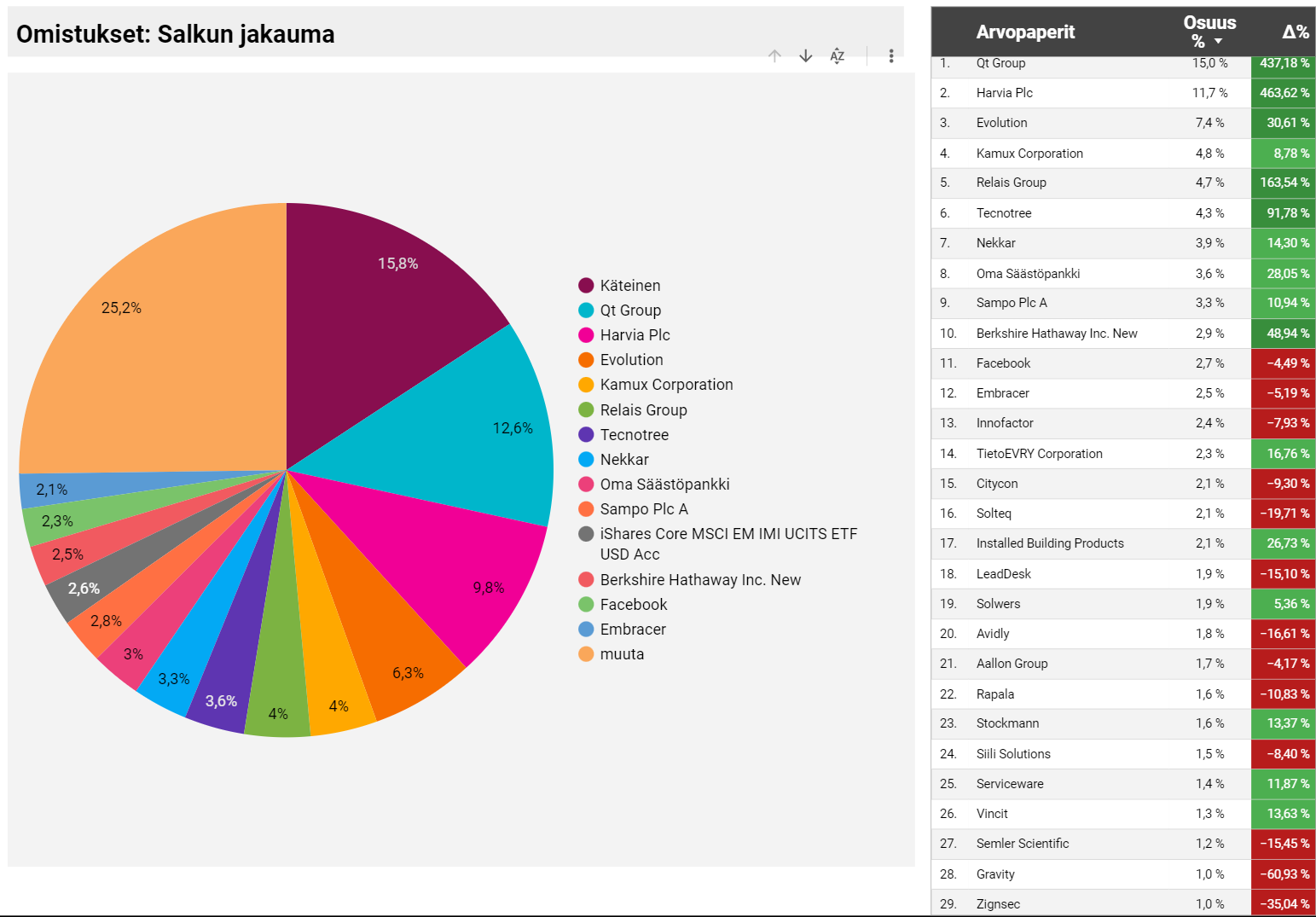Screen dimensions: 1316x917
Task: Click the Qt Group legend color dot
Action: pos(586,311)
